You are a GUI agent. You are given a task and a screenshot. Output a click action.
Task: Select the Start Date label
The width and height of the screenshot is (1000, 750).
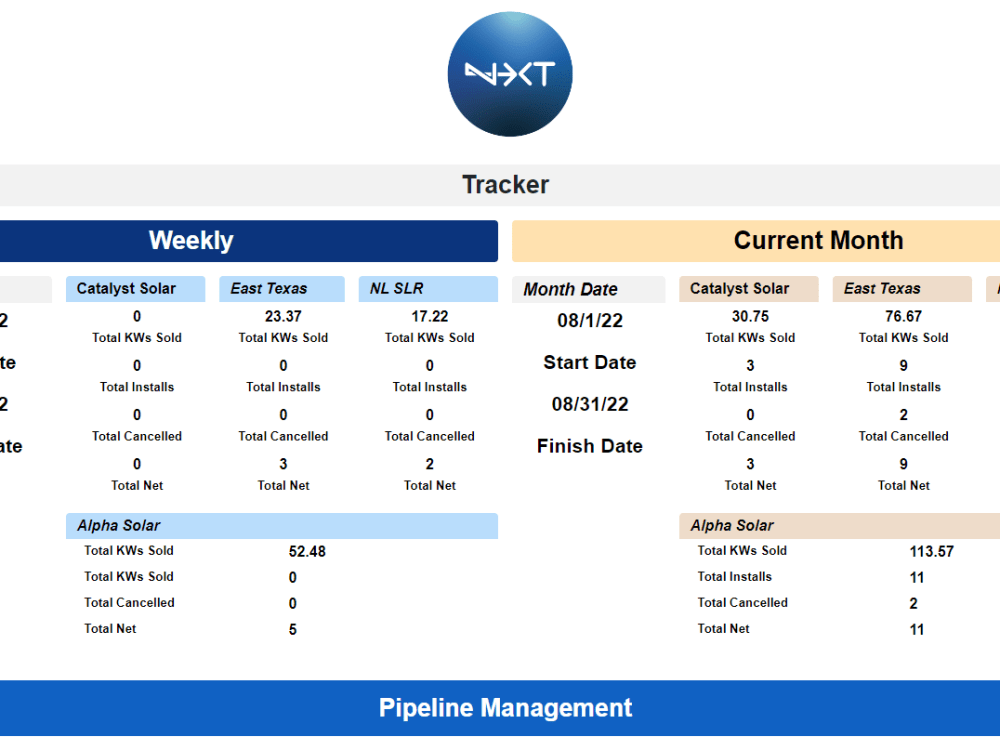[x=590, y=362]
